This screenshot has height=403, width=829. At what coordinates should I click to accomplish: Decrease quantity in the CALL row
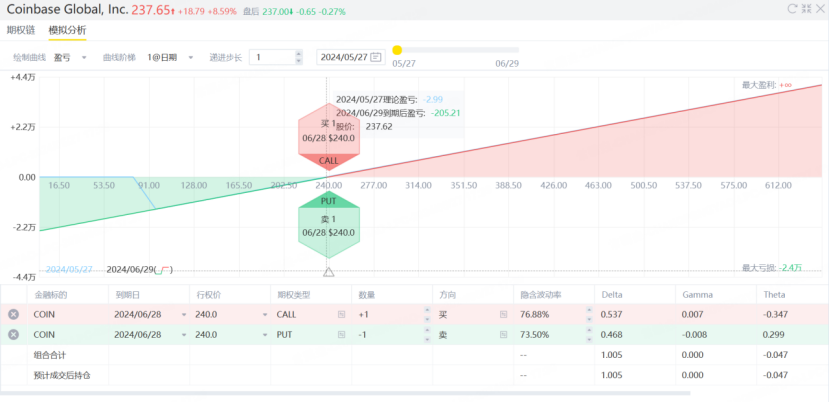coord(427,318)
